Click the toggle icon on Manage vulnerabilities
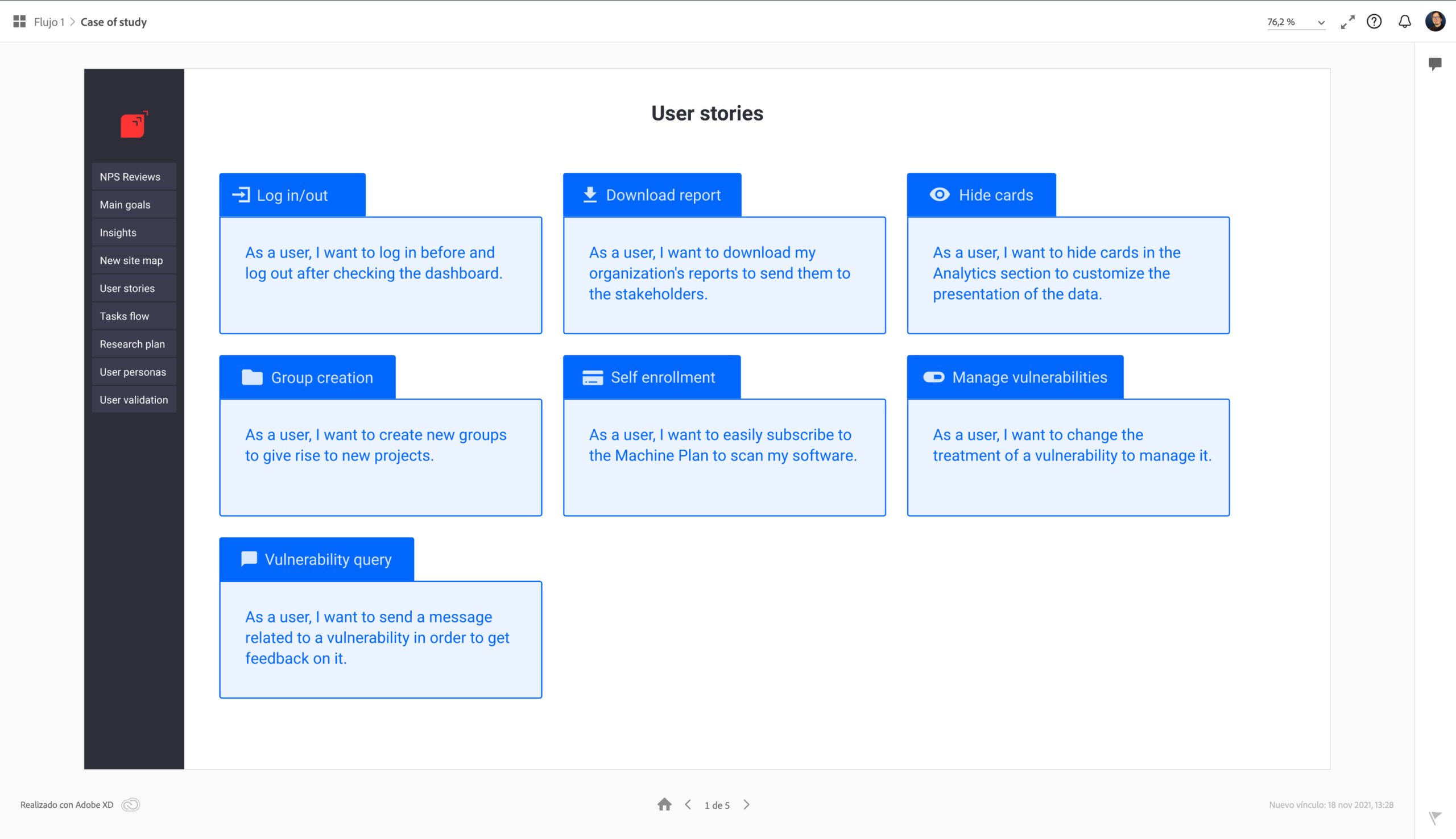 (x=933, y=377)
